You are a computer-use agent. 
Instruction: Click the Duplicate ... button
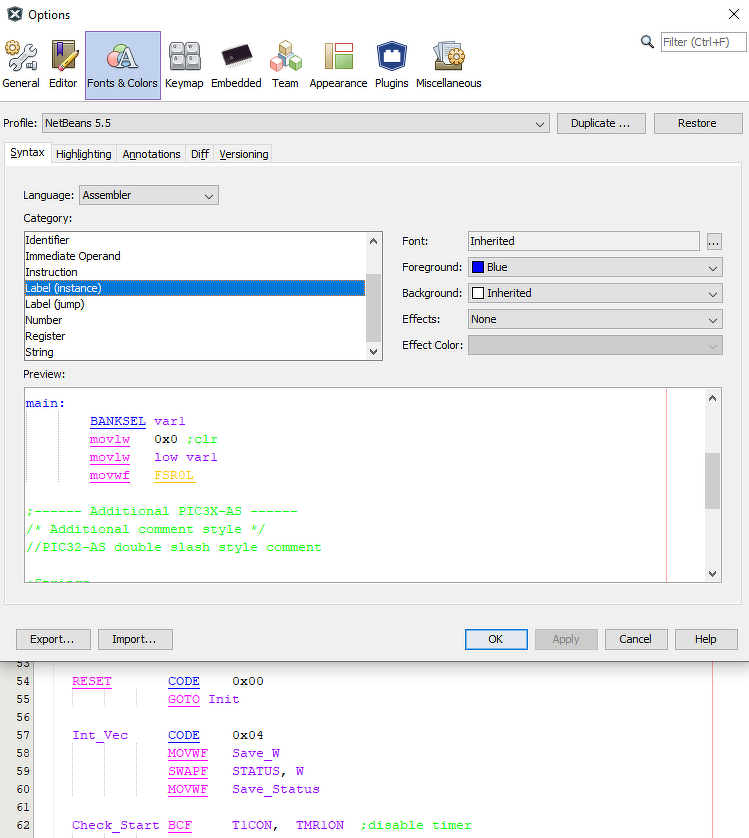tap(601, 123)
